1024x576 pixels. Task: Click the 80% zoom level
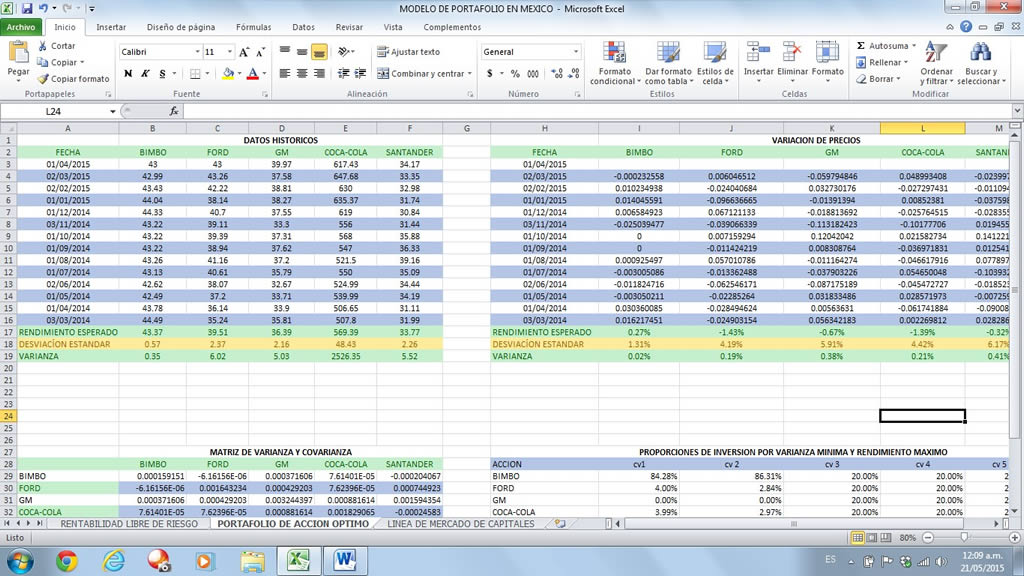907,538
